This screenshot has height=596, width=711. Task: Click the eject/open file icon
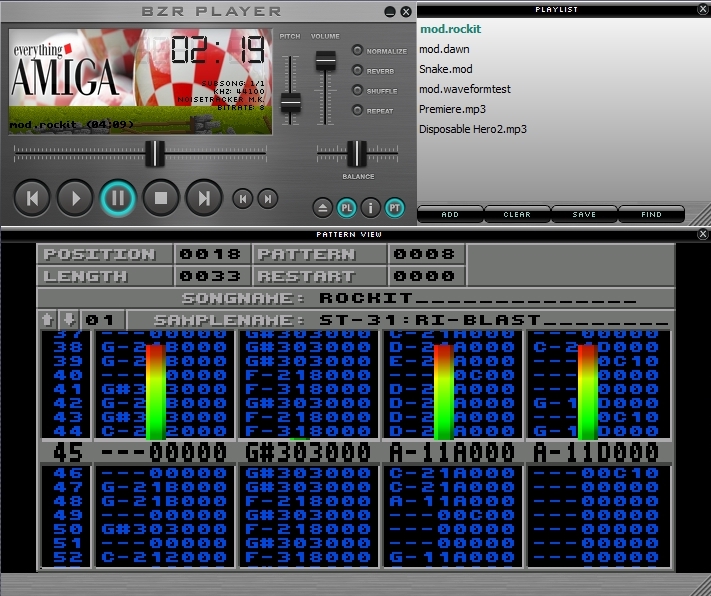point(322,208)
